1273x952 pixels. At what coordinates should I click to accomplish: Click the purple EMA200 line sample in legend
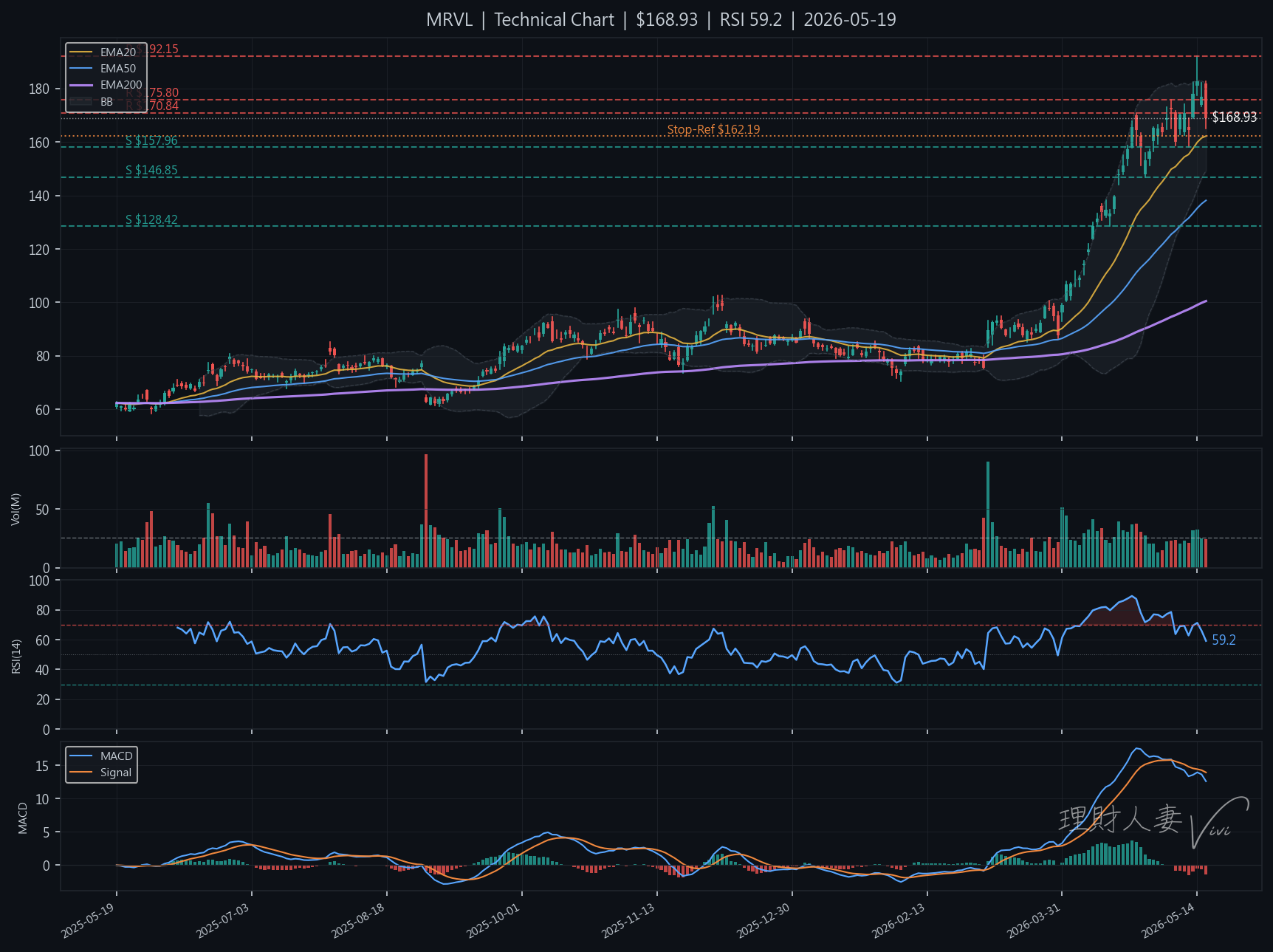pos(81,85)
